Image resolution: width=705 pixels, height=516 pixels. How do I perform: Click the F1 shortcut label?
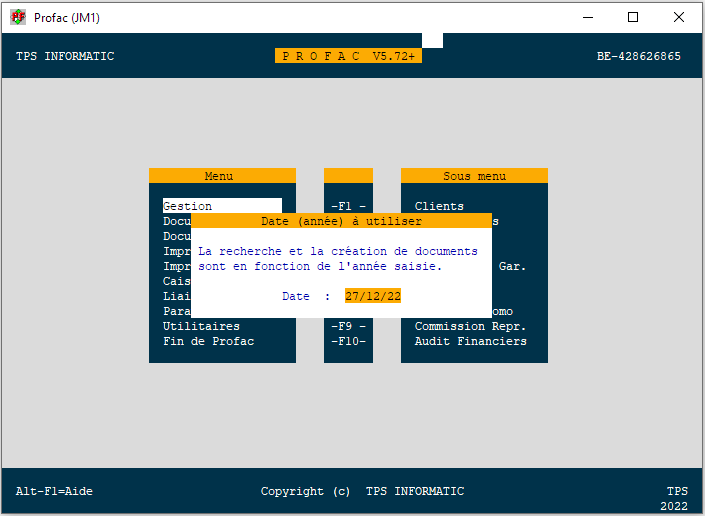point(348,206)
